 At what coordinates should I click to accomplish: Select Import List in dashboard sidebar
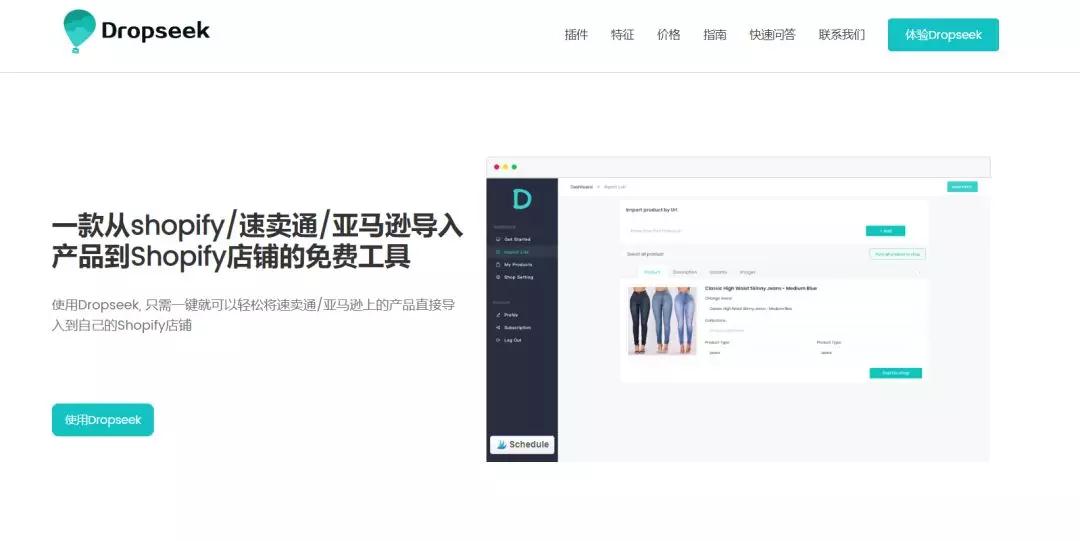tap(513, 252)
